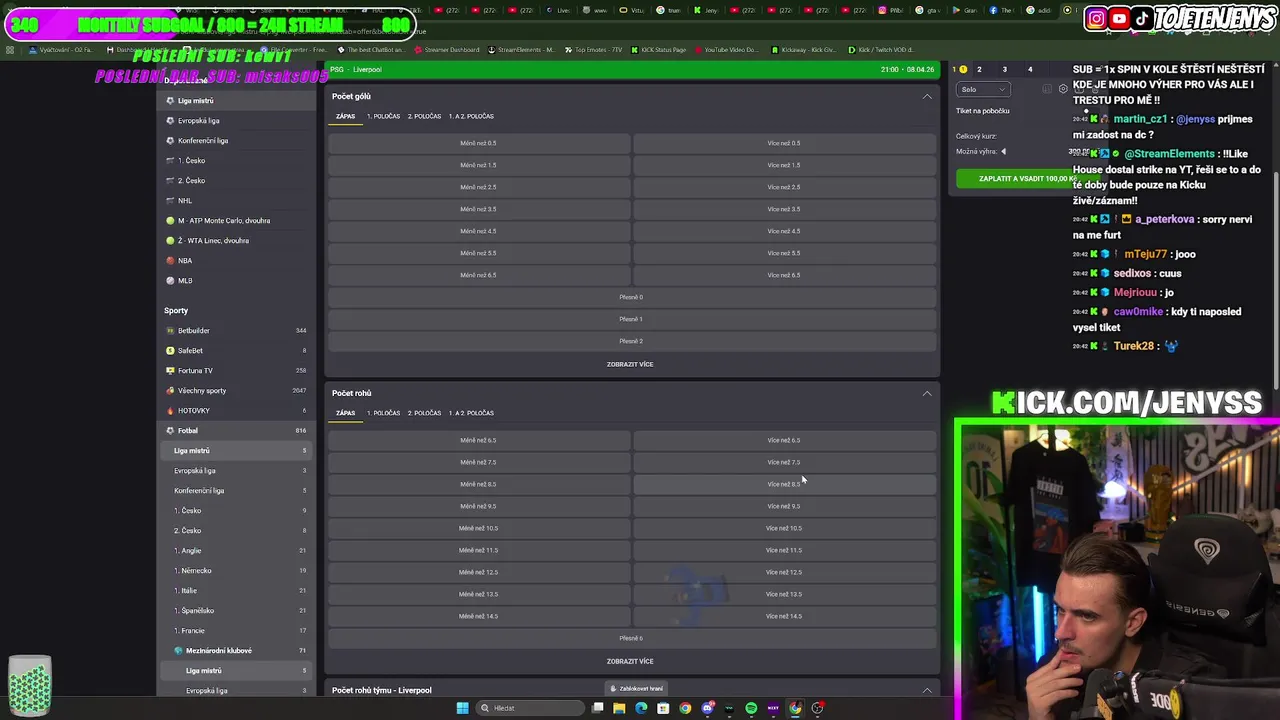Bet on corners Více než 12.5

784,572
